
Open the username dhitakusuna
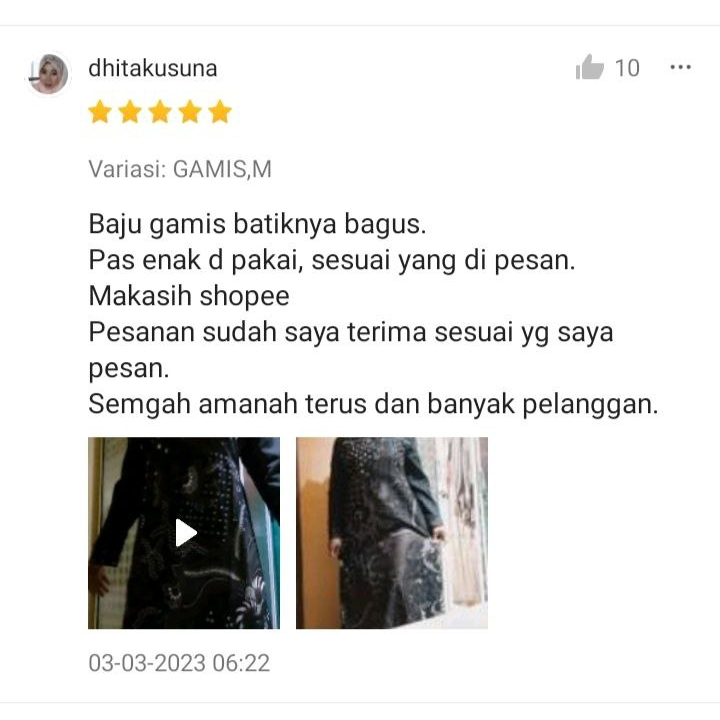[x=152, y=68]
